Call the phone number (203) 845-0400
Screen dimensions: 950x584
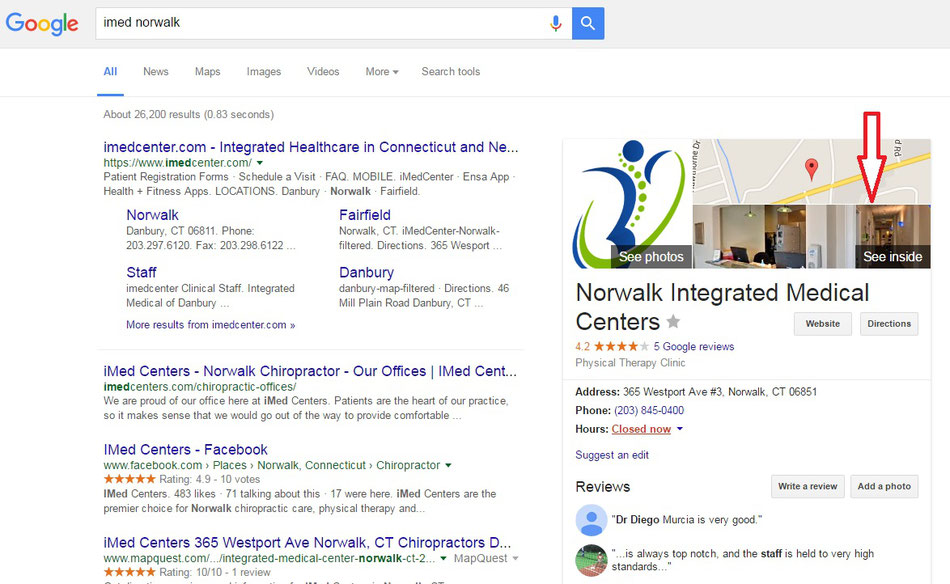click(649, 410)
